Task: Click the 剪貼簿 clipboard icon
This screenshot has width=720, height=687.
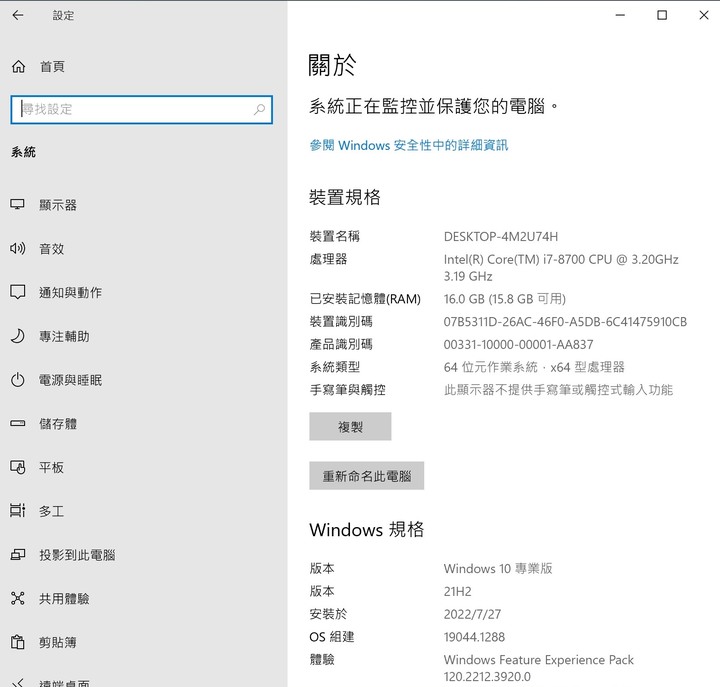Action: tap(17, 642)
